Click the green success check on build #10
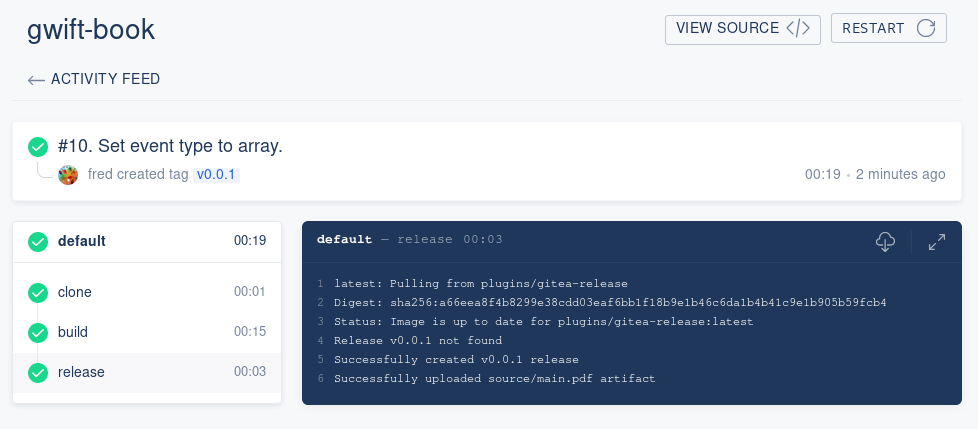This screenshot has width=978, height=429. [x=38, y=147]
